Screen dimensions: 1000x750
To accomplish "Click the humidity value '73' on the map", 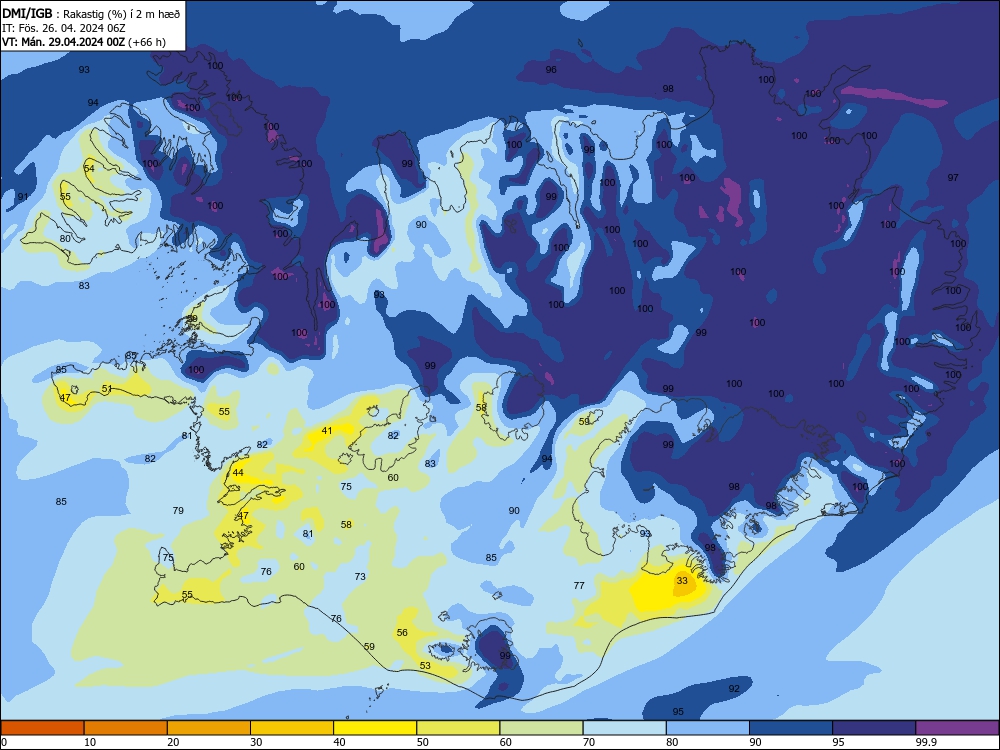I will click(360, 577).
